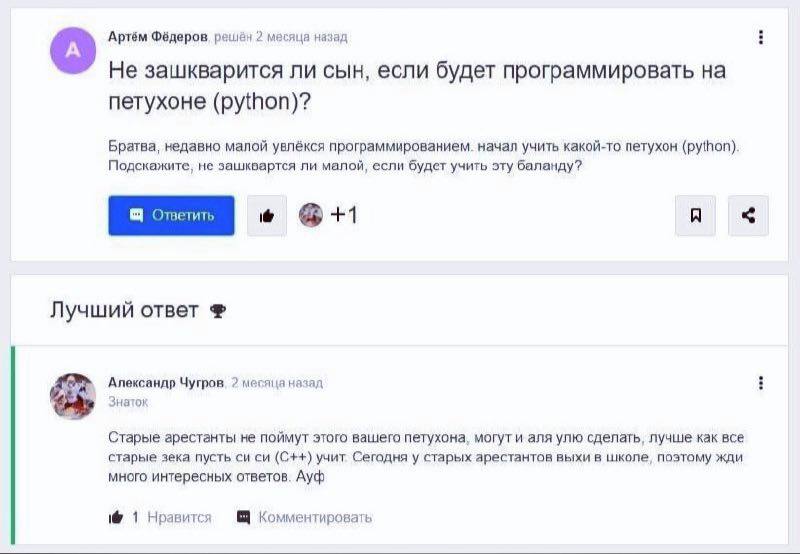Click the trophy icon near Лучший ответ
The image size is (800, 554).
pyautogui.click(x=218, y=311)
